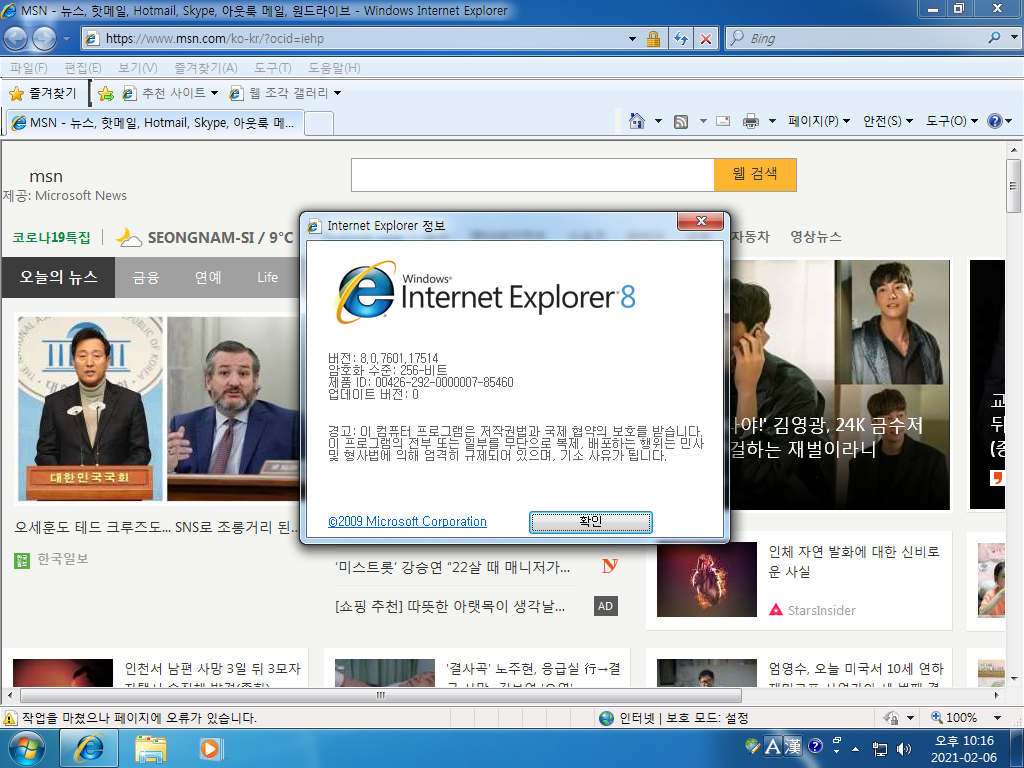Click the 미스트롯 강승연 headline
The width and height of the screenshot is (1024, 768).
tap(452, 567)
